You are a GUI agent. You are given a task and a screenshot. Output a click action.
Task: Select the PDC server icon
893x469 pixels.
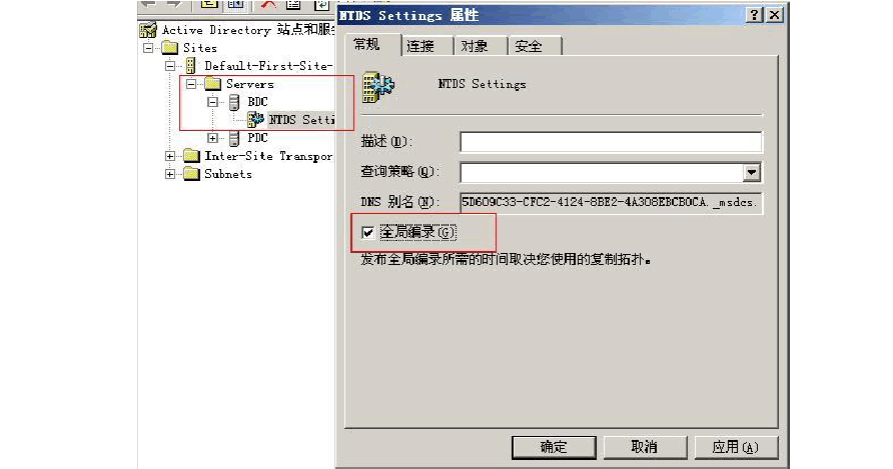234,138
